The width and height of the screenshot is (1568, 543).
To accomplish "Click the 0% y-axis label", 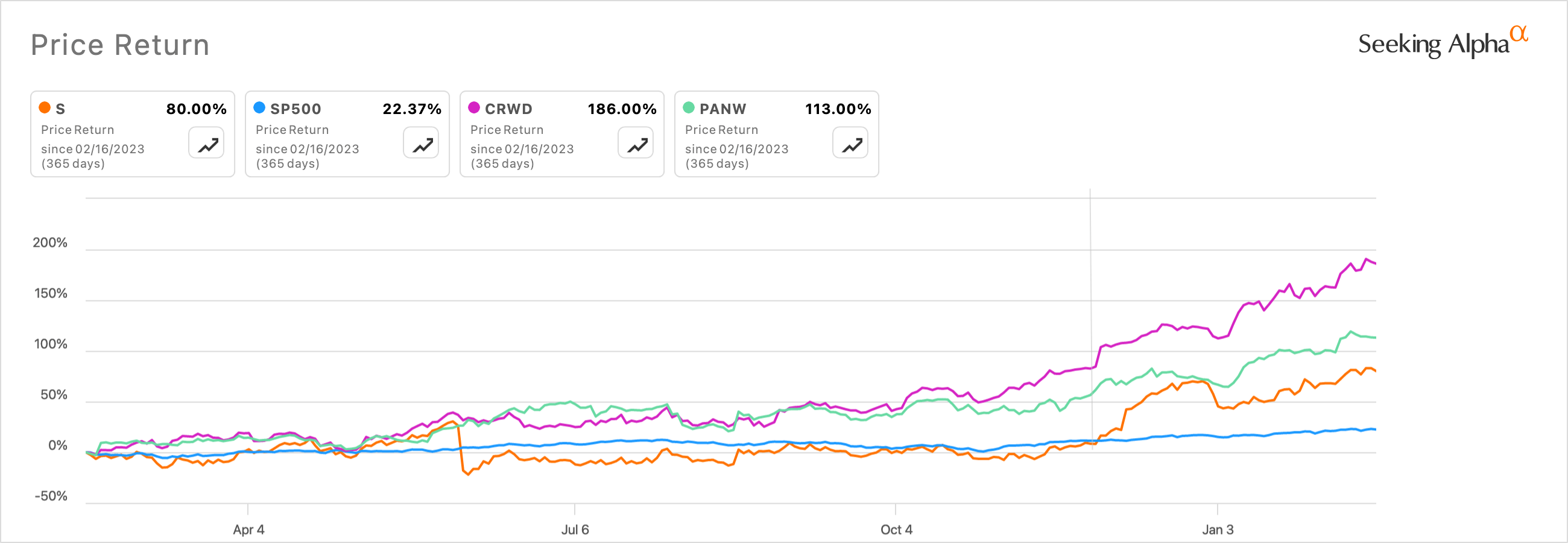I will (58, 445).
